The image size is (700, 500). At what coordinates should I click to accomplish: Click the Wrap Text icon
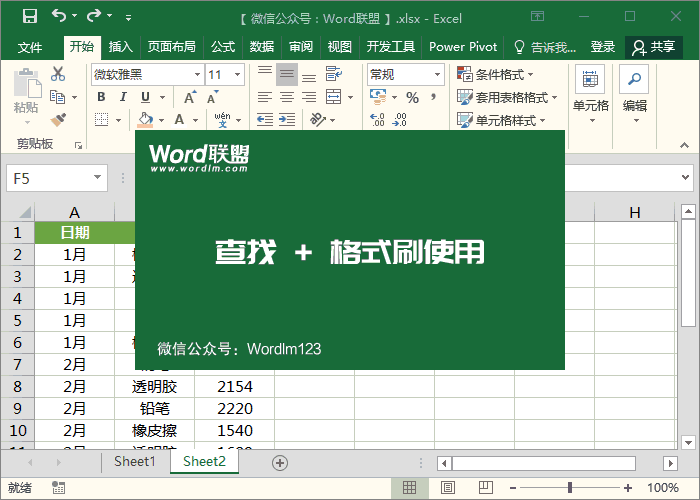[333, 73]
